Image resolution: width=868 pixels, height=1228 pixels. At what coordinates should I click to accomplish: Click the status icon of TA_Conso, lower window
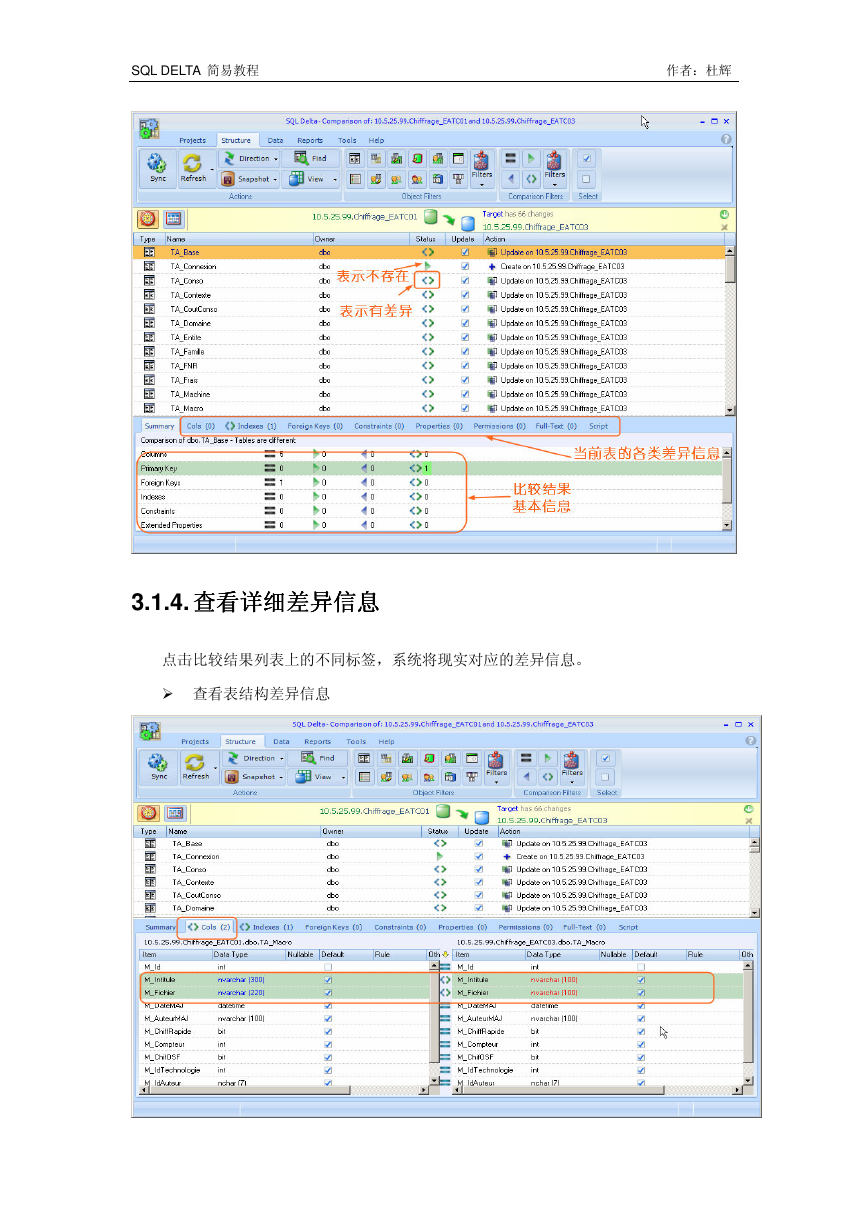click(440, 869)
